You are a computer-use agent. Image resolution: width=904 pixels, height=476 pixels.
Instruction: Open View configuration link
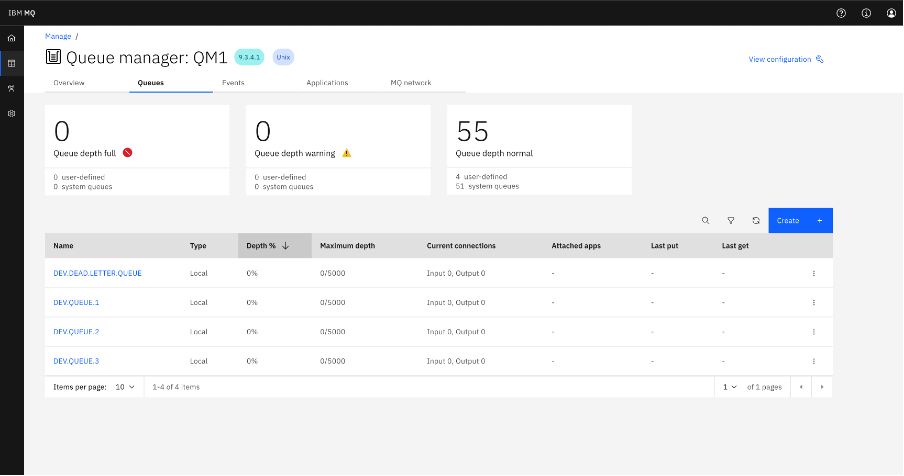tap(786, 59)
